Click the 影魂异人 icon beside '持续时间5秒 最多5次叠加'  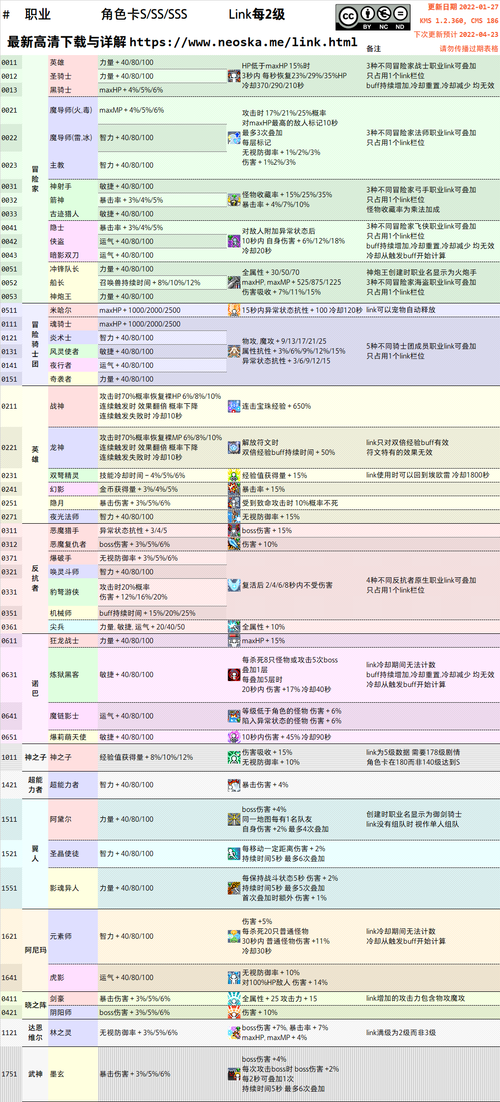(233, 888)
